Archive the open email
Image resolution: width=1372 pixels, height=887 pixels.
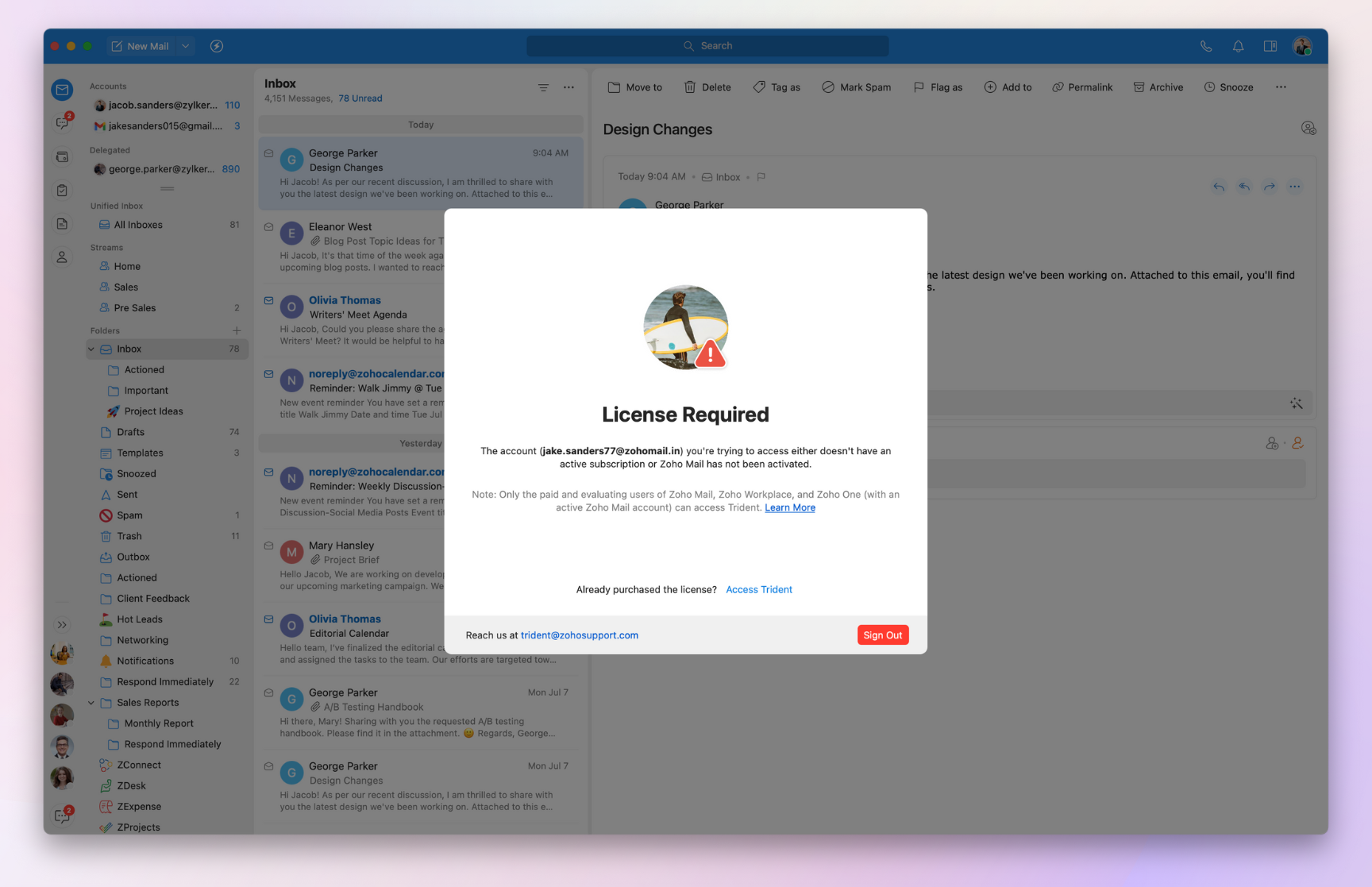point(1158,87)
